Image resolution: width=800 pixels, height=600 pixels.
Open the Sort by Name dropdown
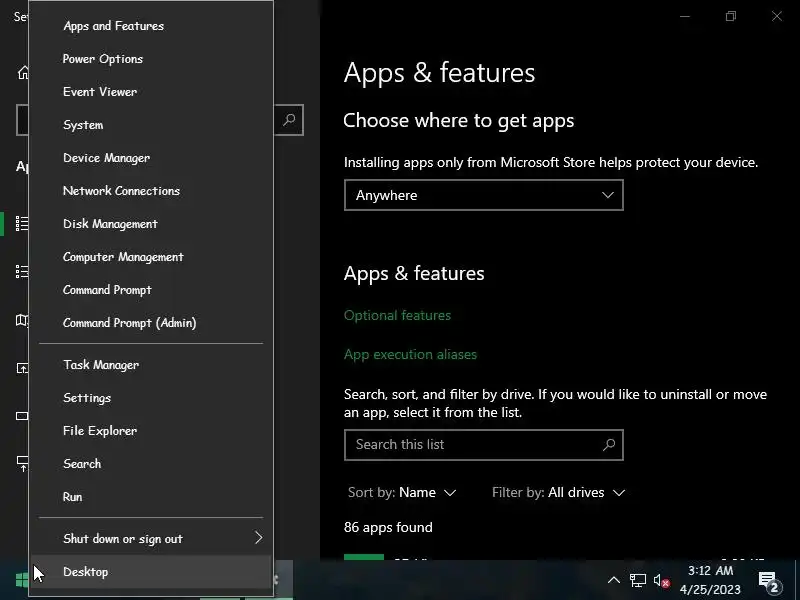[x=402, y=492]
